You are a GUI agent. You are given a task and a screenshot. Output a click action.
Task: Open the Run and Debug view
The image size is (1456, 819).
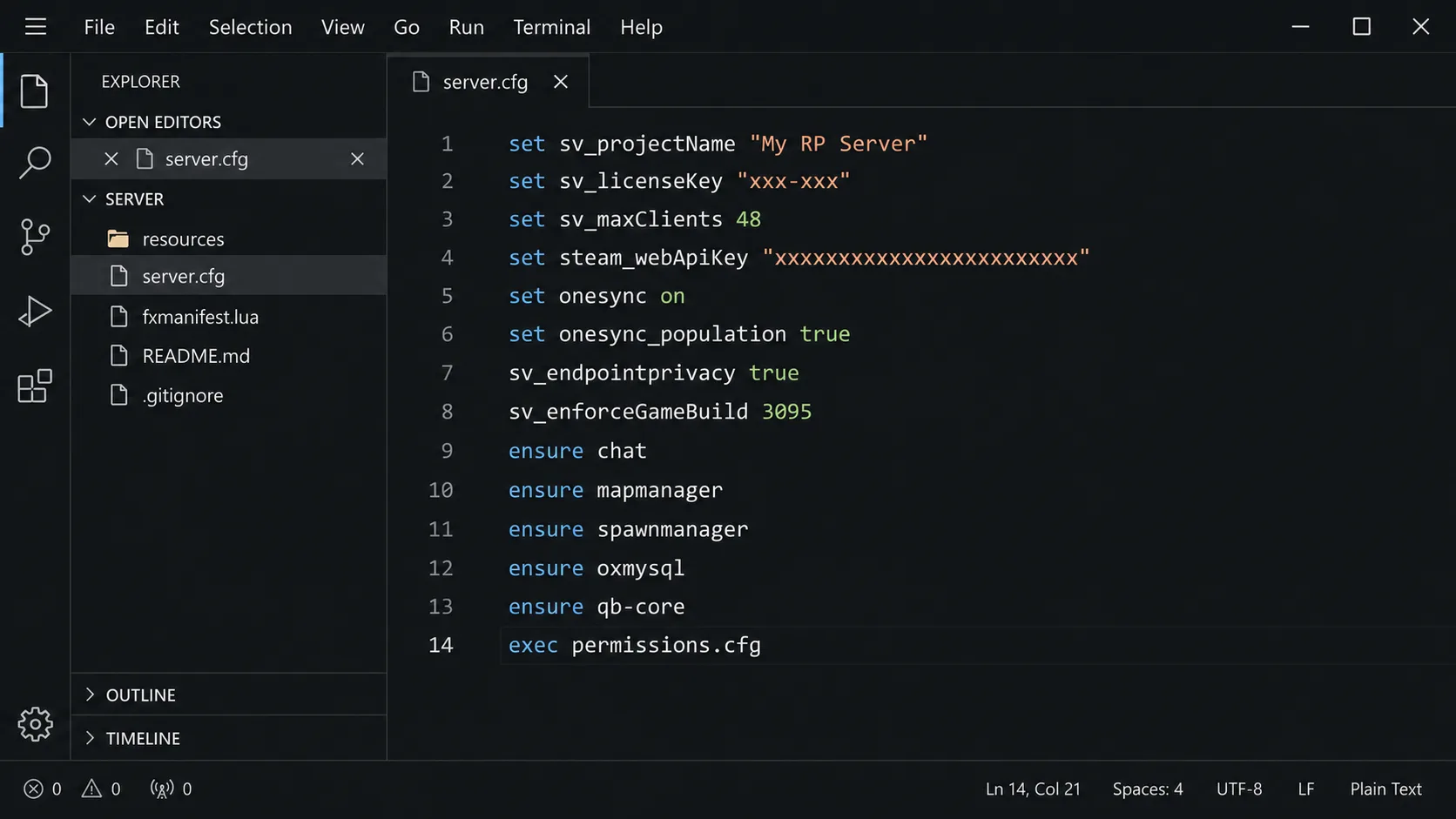(x=35, y=312)
